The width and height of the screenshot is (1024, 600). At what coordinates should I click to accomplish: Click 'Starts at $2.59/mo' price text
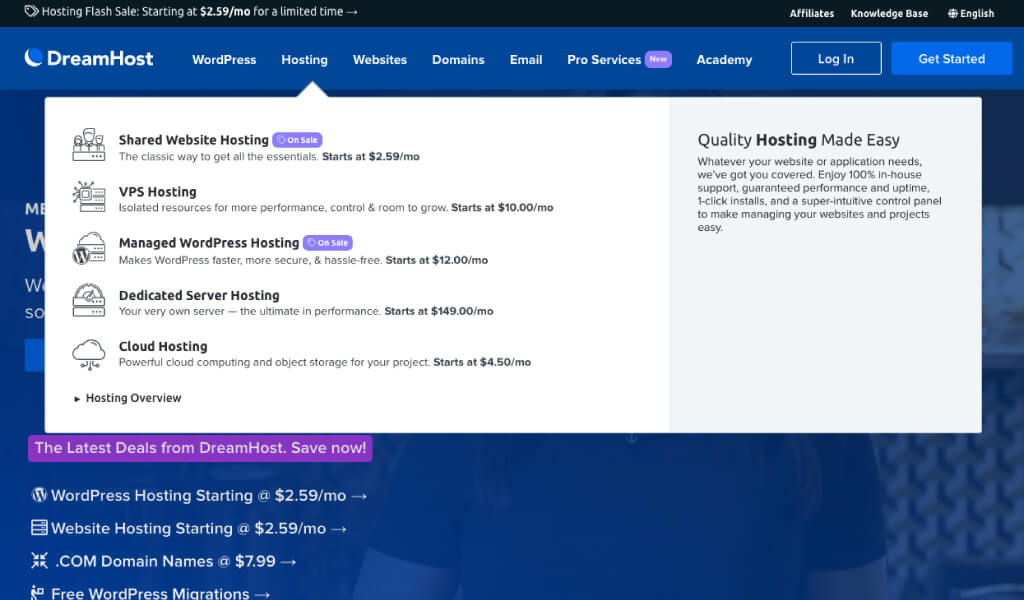[x=370, y=157]
